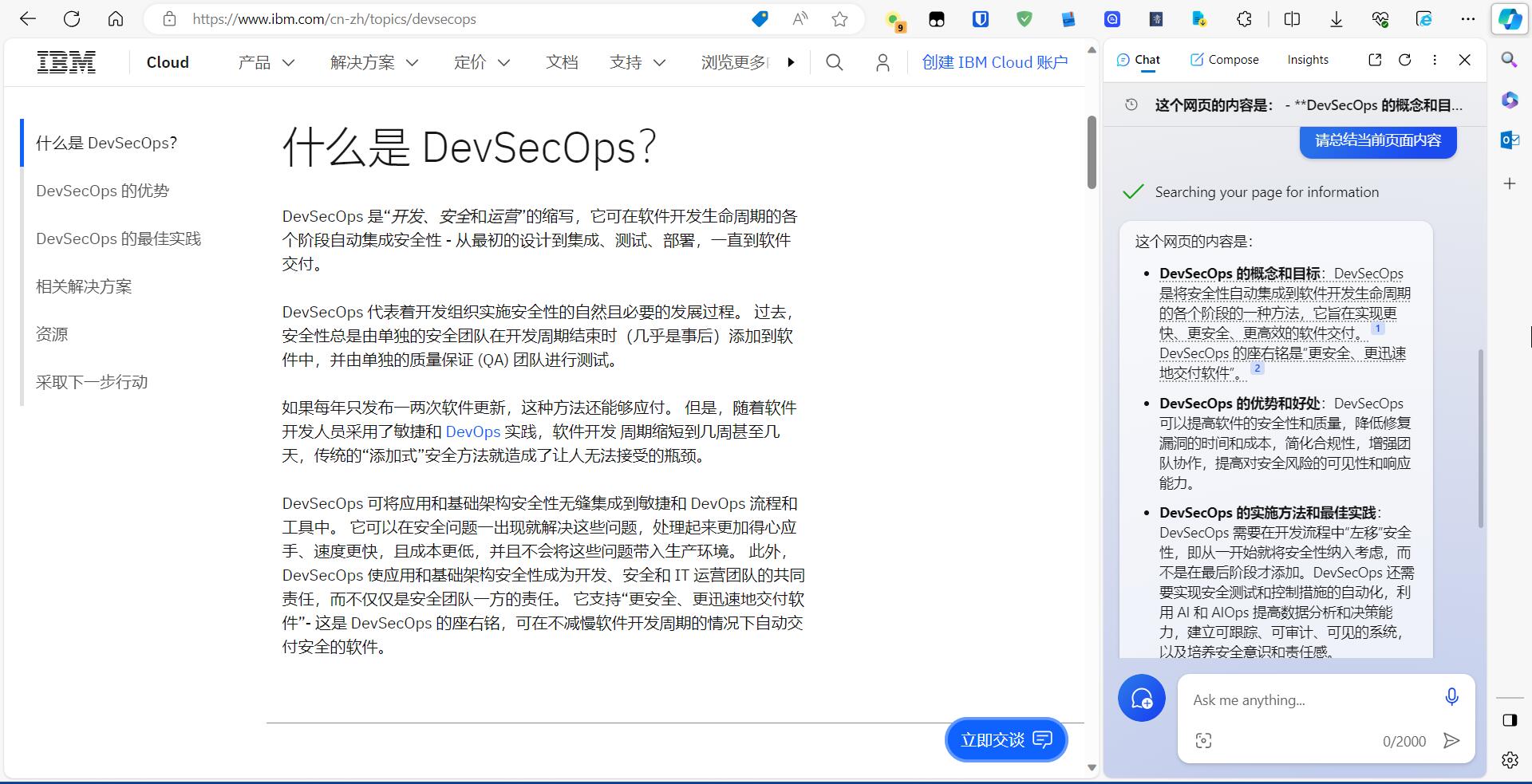
Task: Click the 立即交谈 chat button
Action: (x=1005, y=740)
